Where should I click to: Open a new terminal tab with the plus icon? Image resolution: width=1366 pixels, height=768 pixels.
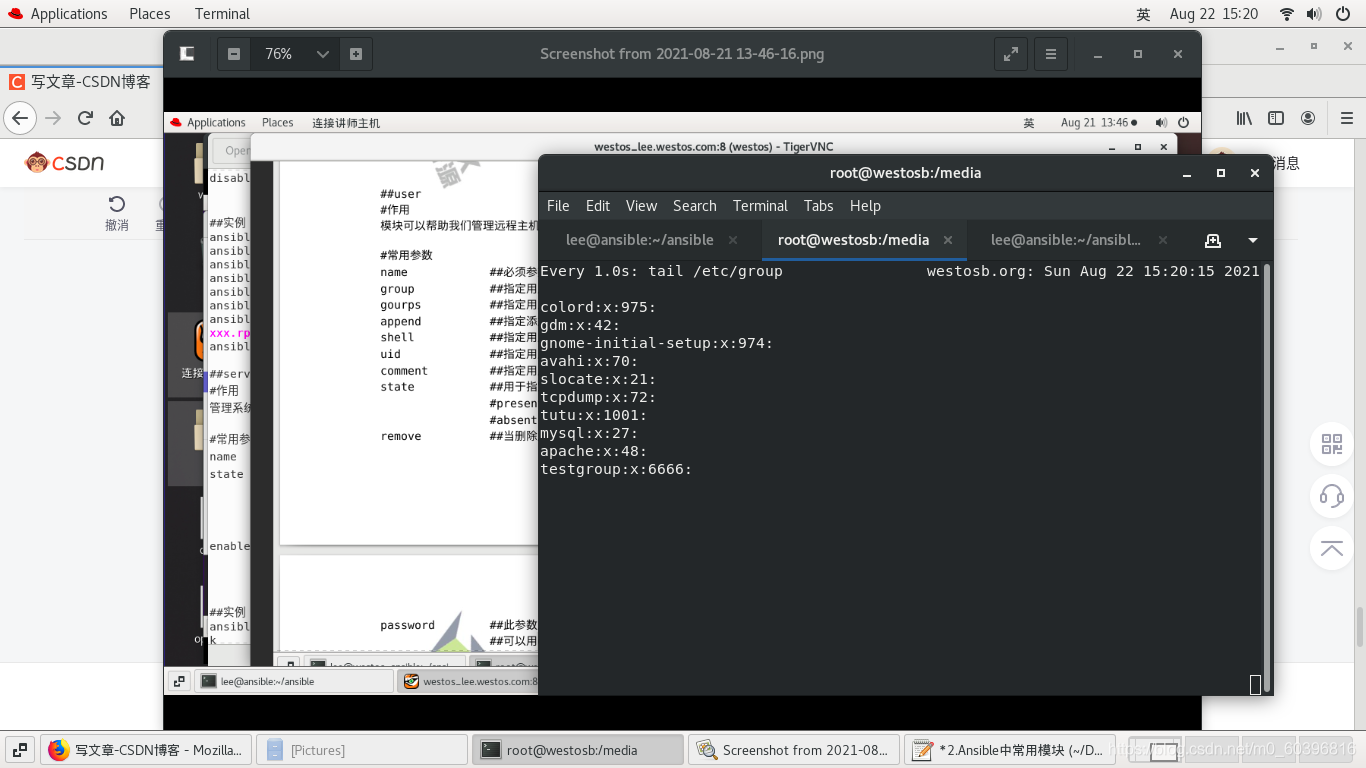pyautogui.click(x=1213, y=240)
